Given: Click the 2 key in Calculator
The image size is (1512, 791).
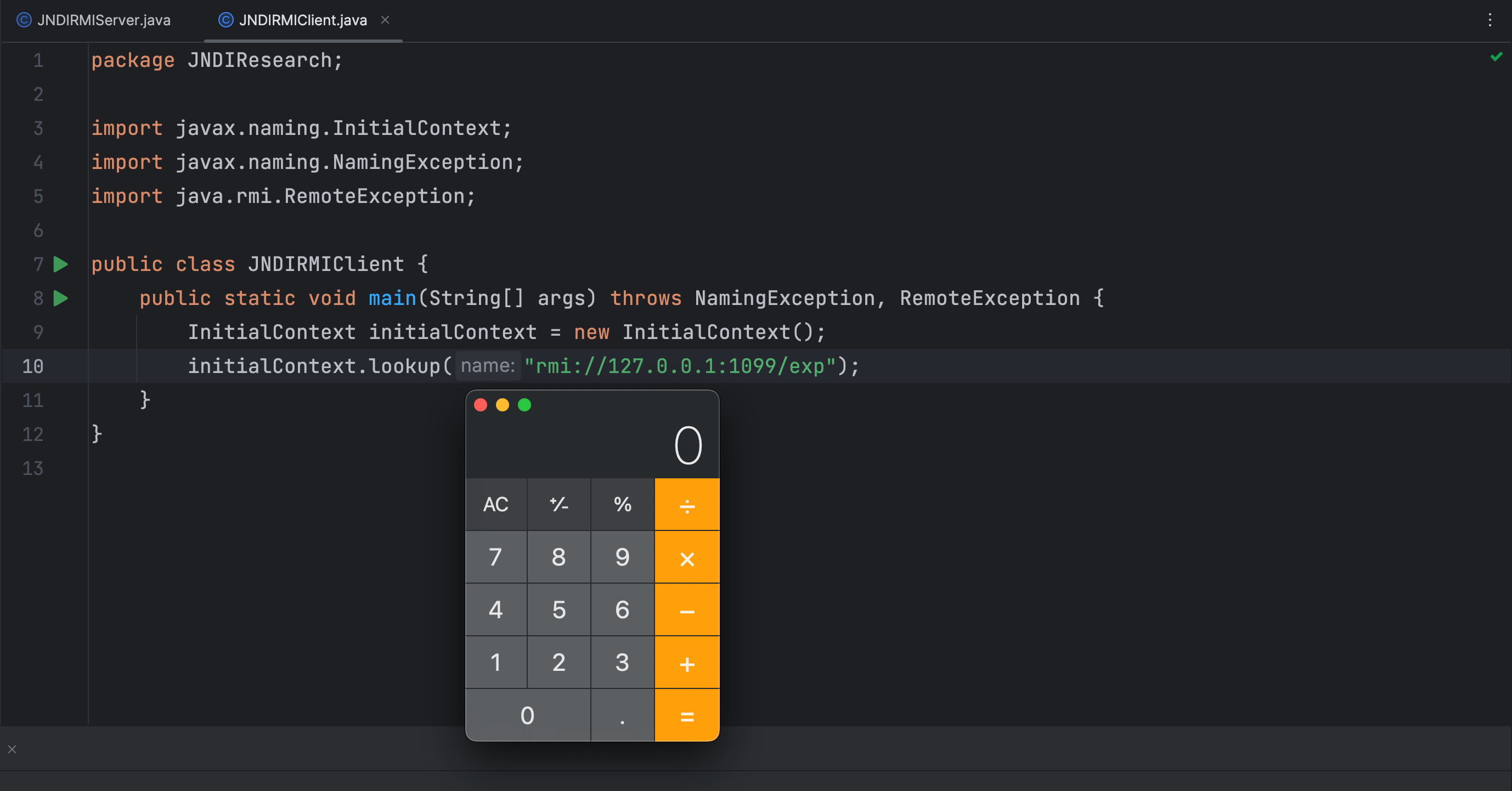Looking at the screenshot, I should (559, 663).
